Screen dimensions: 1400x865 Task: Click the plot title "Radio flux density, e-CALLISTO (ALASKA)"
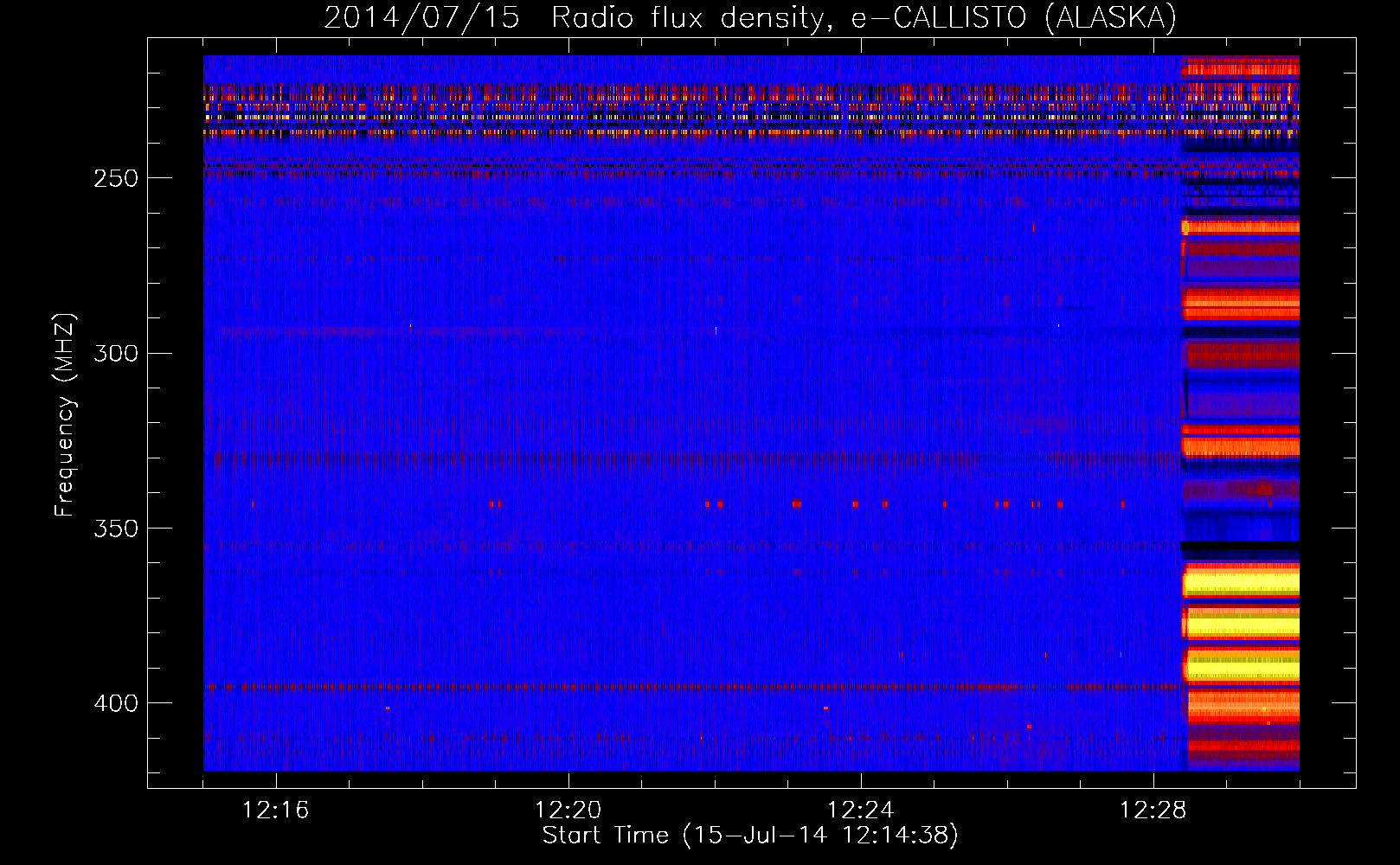(x=864, y=17)
